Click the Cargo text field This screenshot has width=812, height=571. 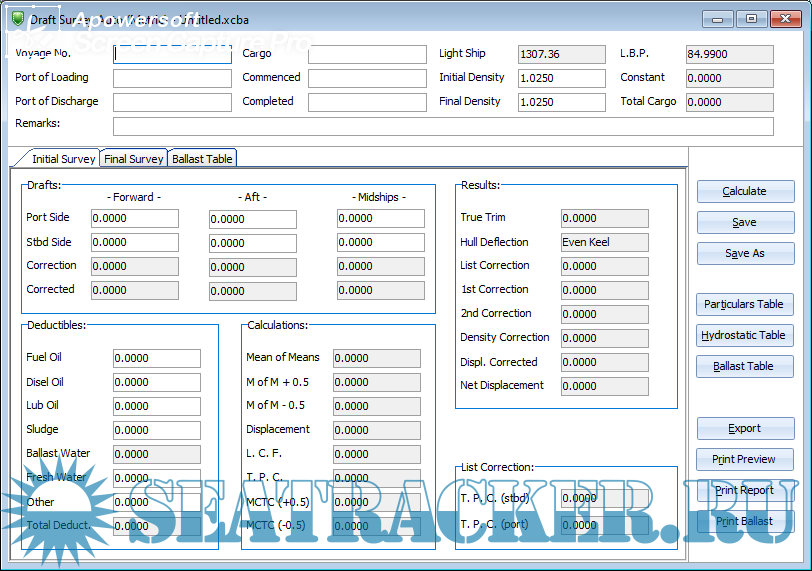tap(366, 55)
